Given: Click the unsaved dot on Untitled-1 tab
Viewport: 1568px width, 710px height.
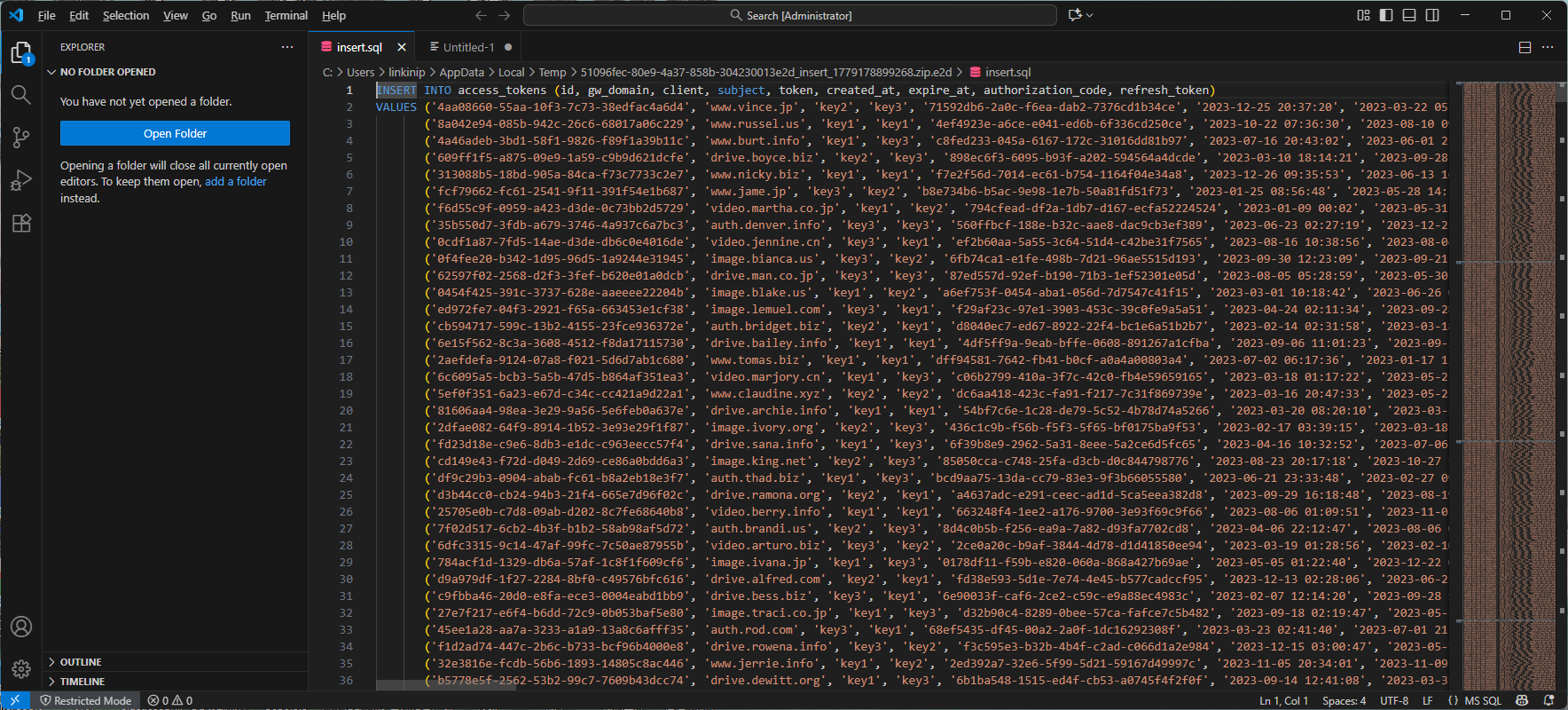Looking at the screenshot, I should point(508,47).
